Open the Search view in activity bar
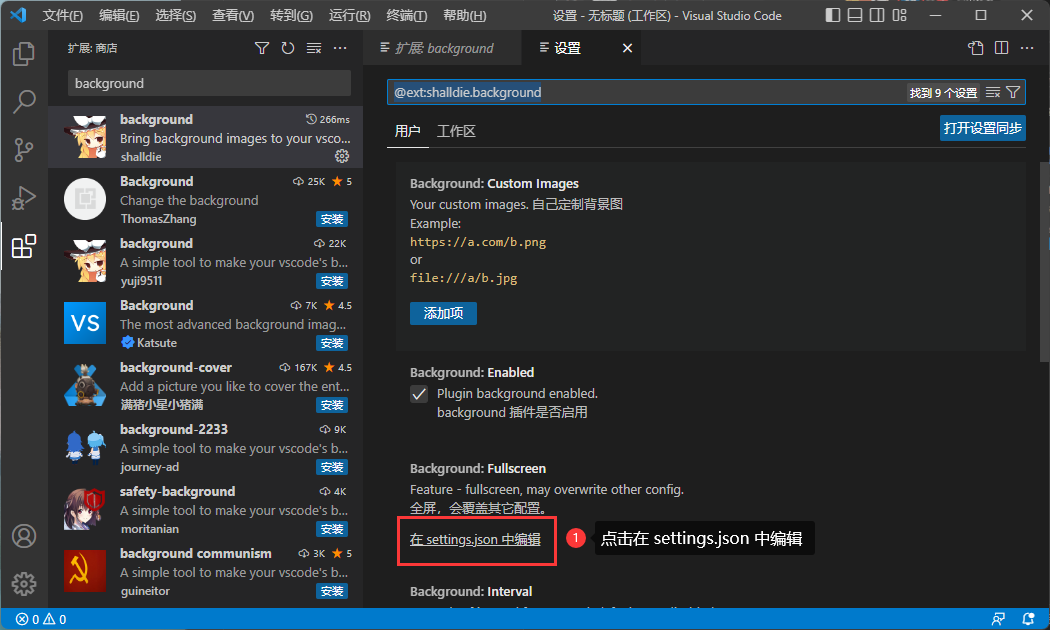Viewport: 1050px width, 630px height. (x=24, y=102)
